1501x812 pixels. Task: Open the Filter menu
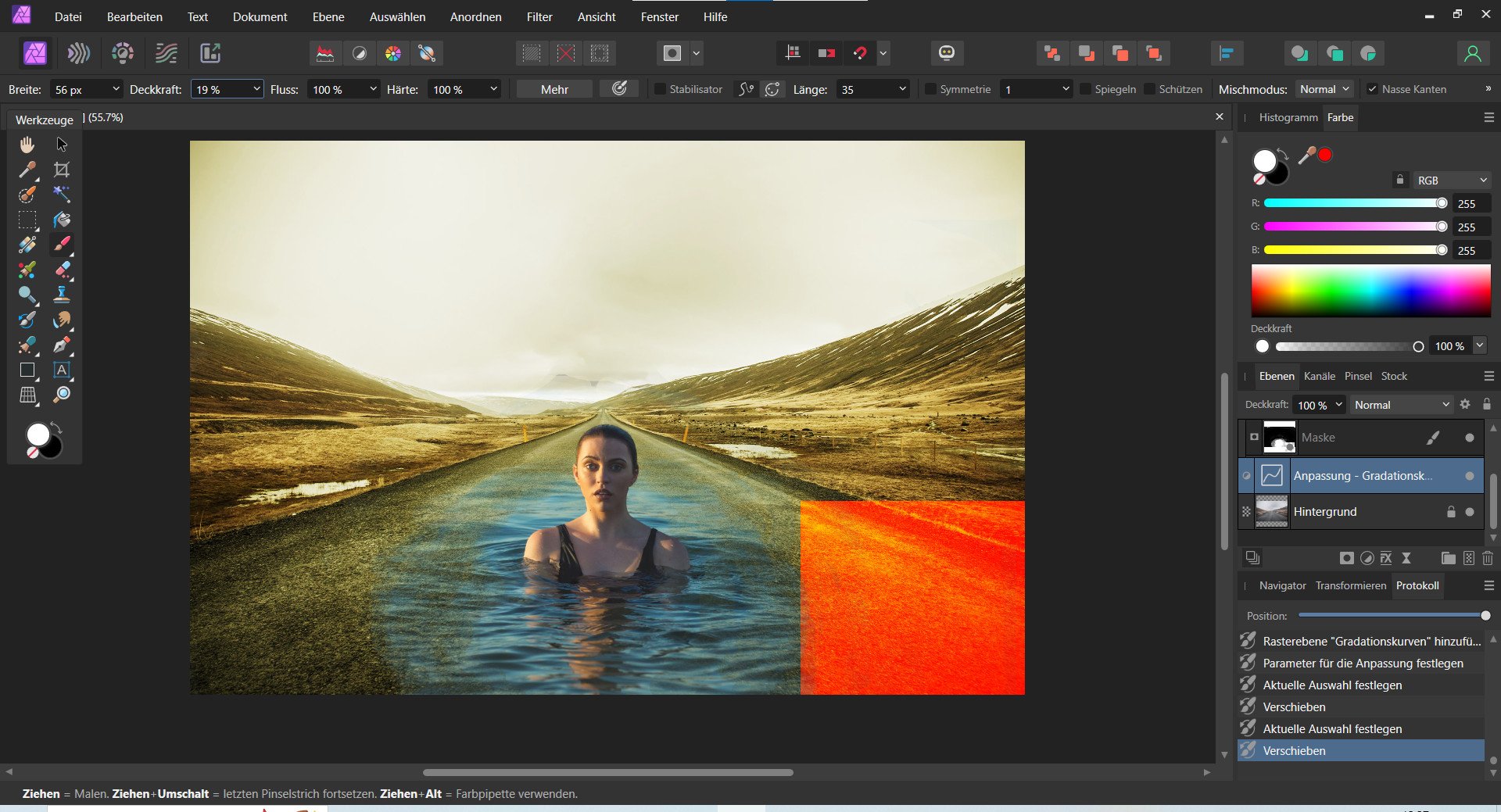click(539, 16)
